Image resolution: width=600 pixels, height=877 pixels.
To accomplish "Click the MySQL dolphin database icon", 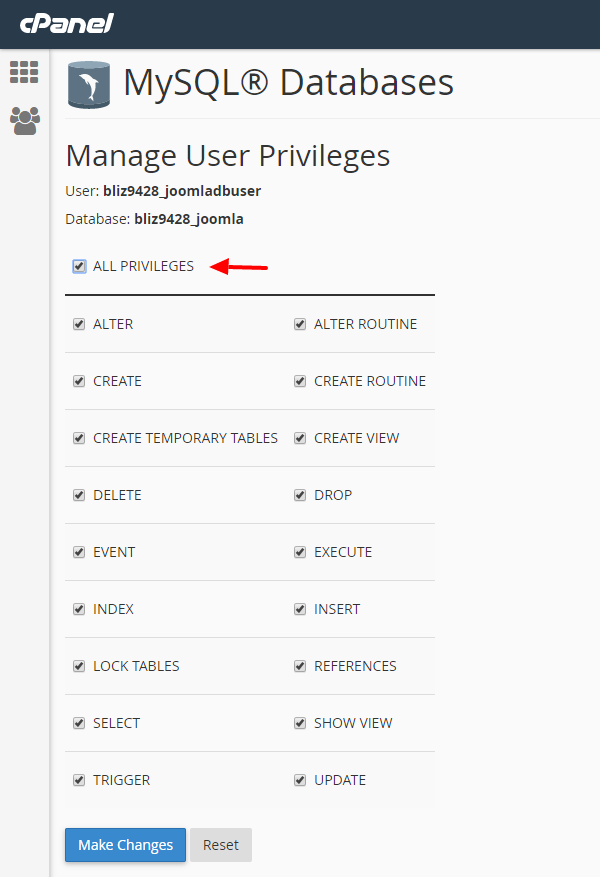I will pyautogui.click(x=88, y=84).
